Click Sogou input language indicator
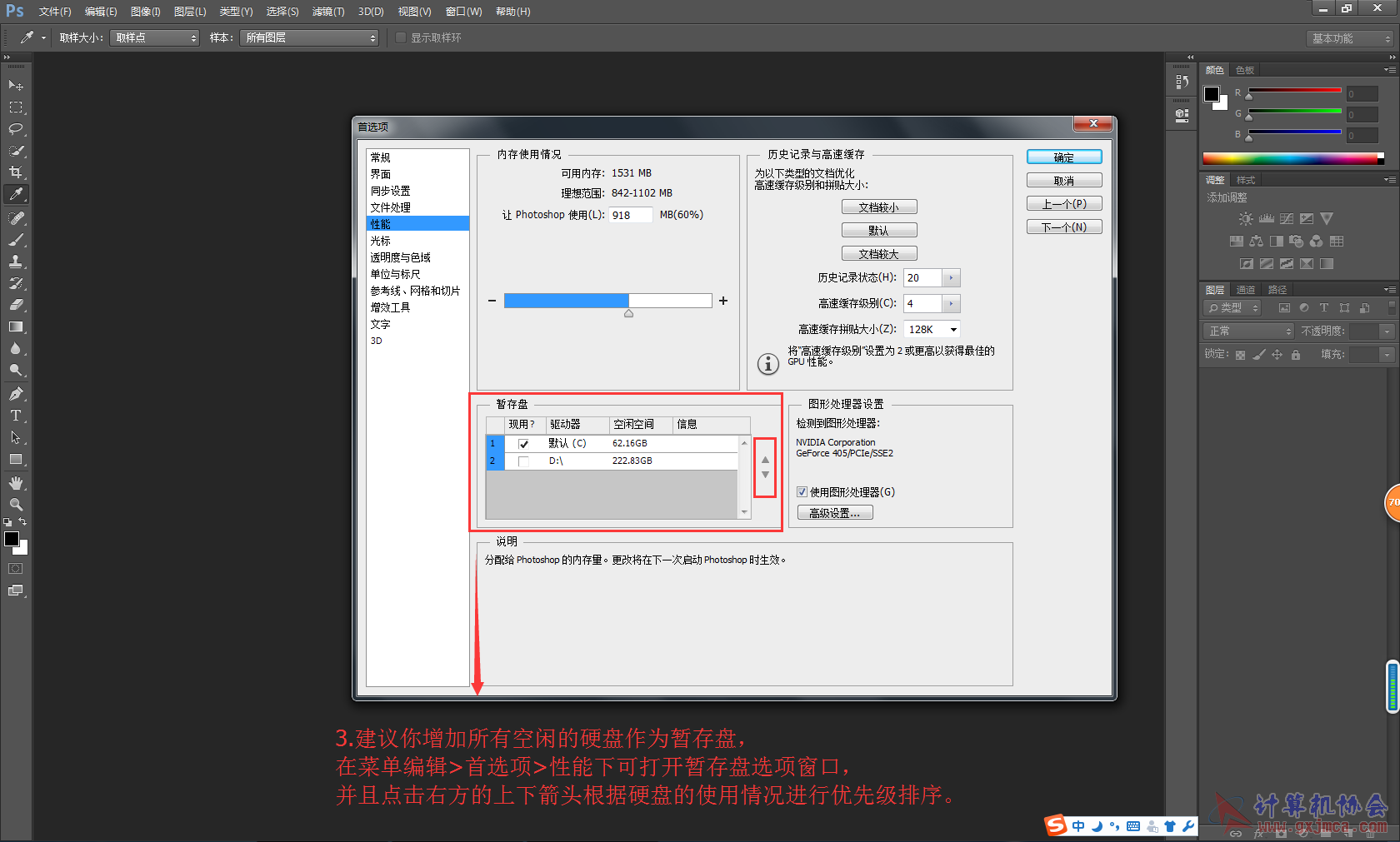The height and width of the screenshot is (842, 1400). [1078, 826]
